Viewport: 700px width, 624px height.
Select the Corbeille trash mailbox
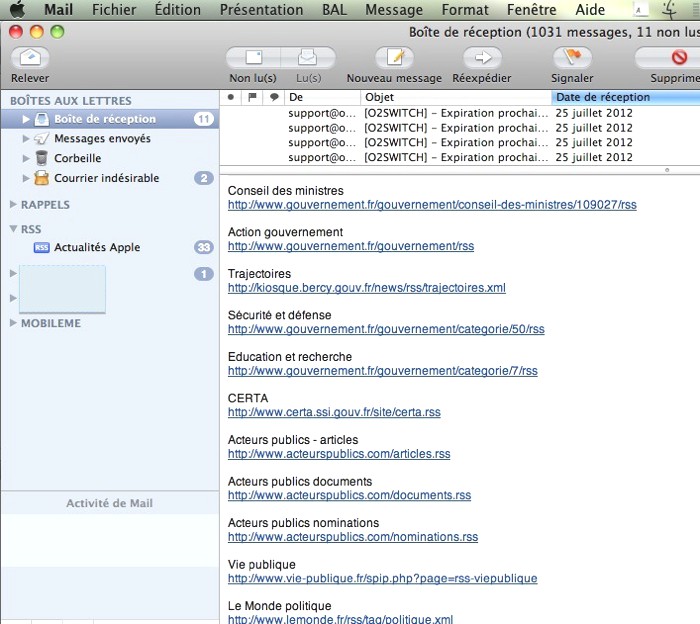(77, 158)
